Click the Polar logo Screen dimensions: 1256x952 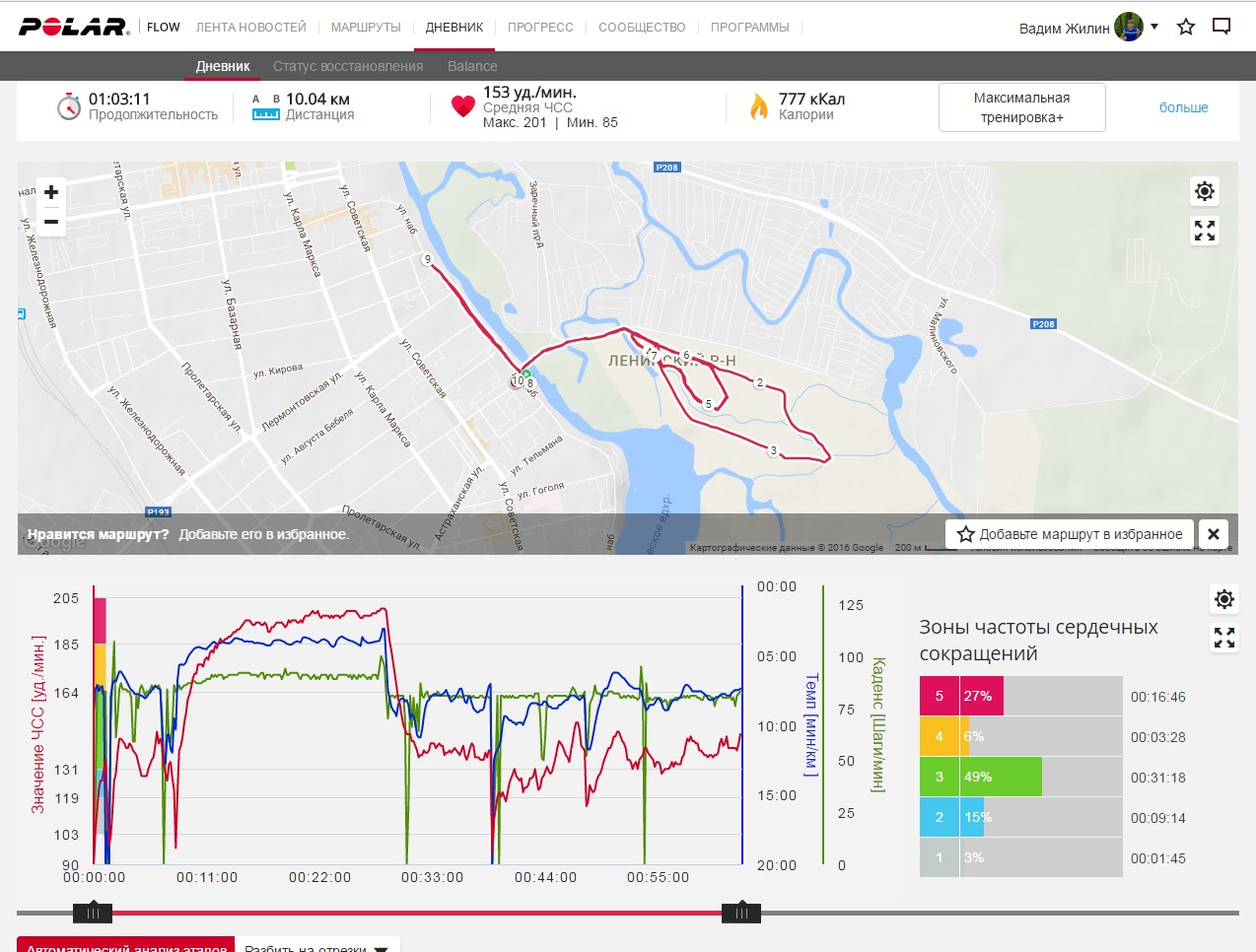[x=74, y=27]
